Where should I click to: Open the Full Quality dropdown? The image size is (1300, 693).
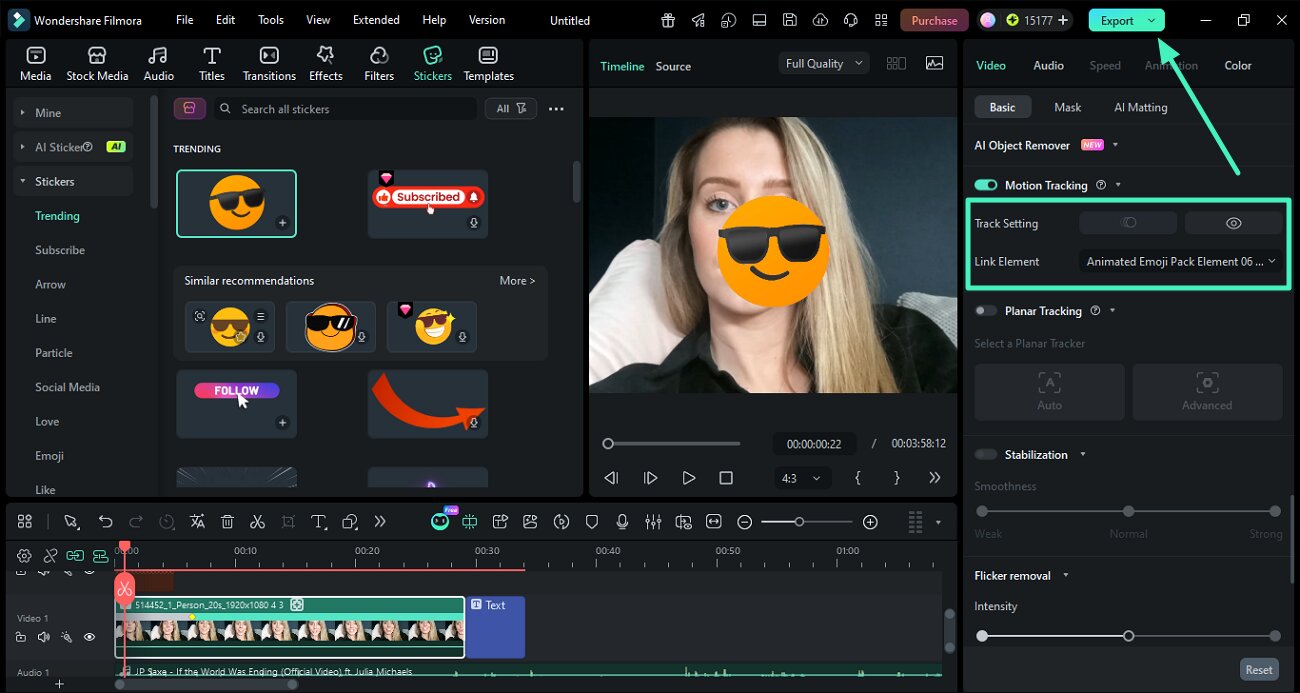click(824, 63)
